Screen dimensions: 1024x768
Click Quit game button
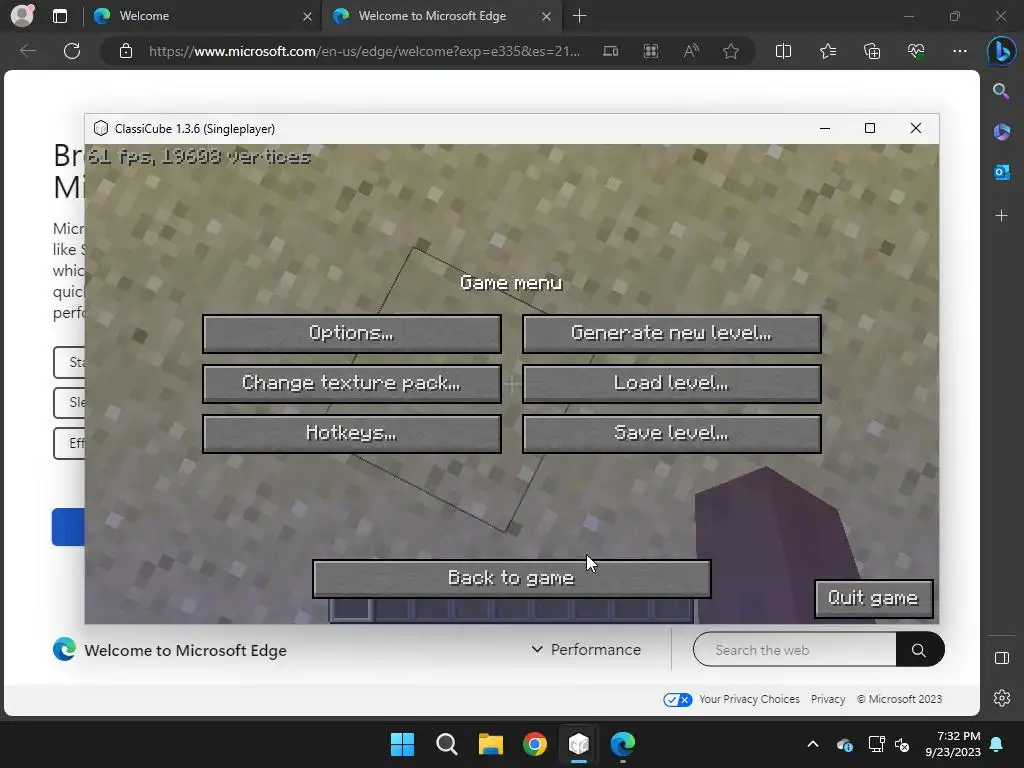[873, 598]
